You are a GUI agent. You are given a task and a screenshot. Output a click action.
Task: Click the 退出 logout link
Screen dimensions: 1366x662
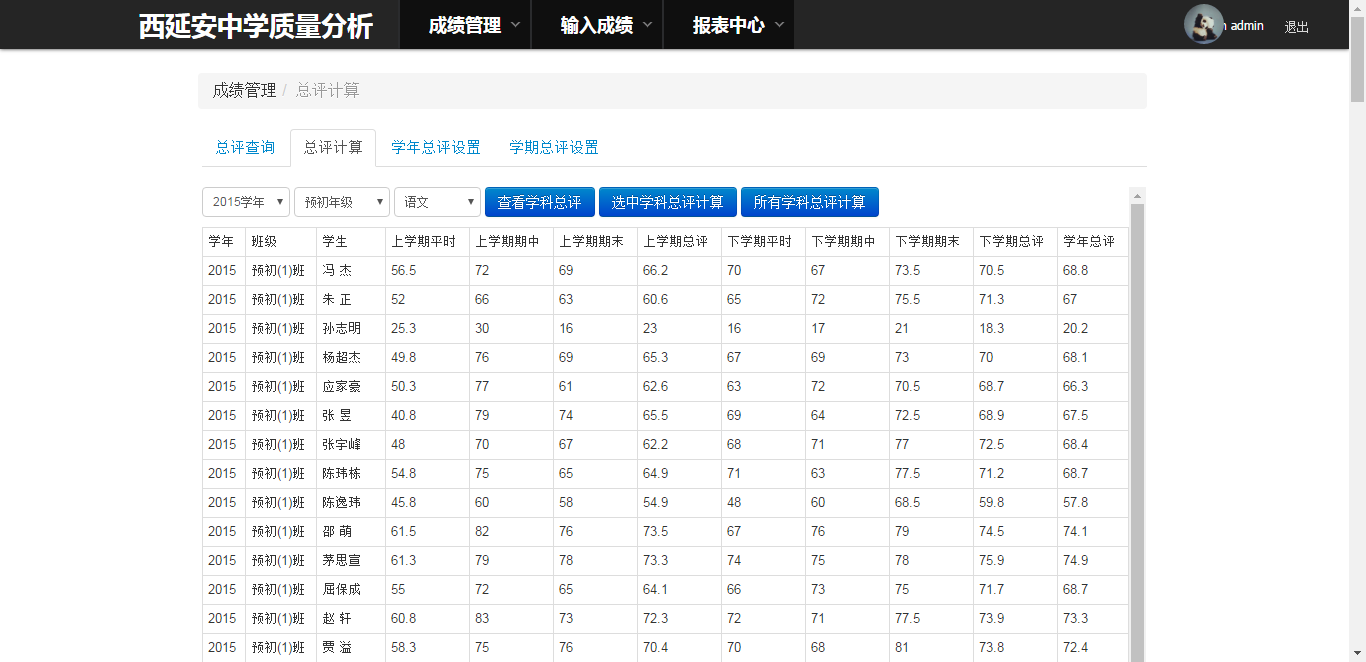[x=1296, y=27]
